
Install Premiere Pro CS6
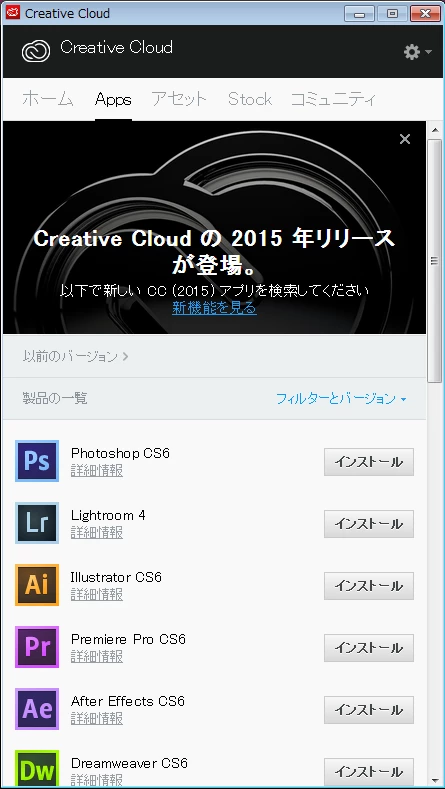click(x=369, y=648)
